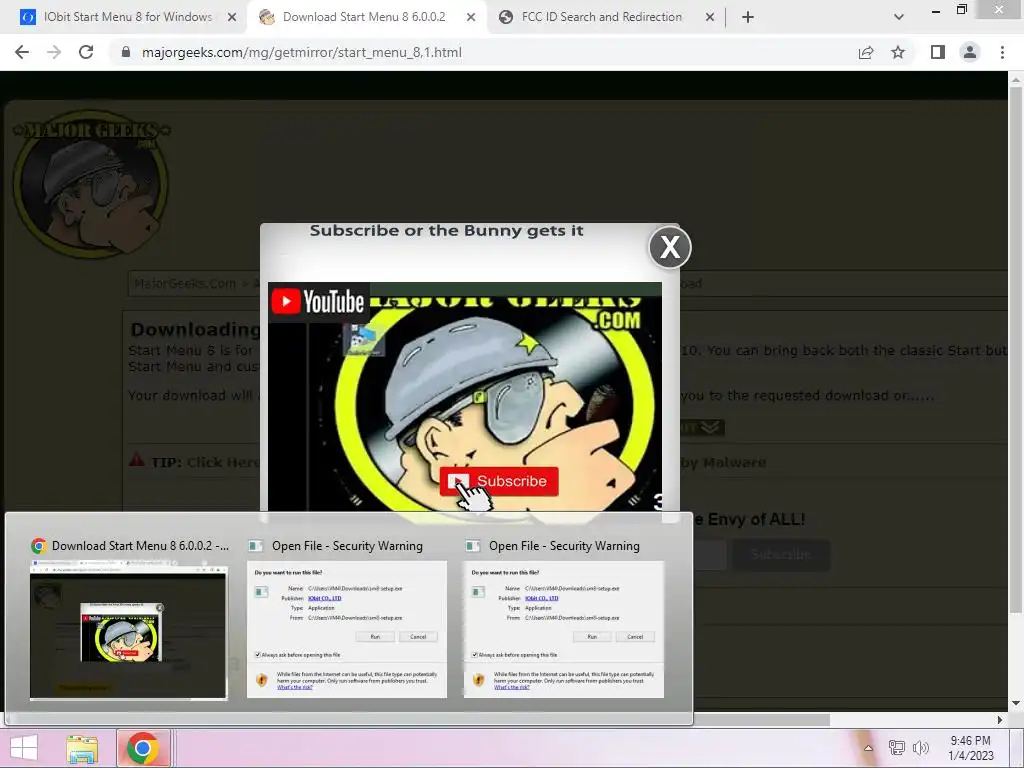
Task: Open the Chrome profile menu
Action: point(970,52)
